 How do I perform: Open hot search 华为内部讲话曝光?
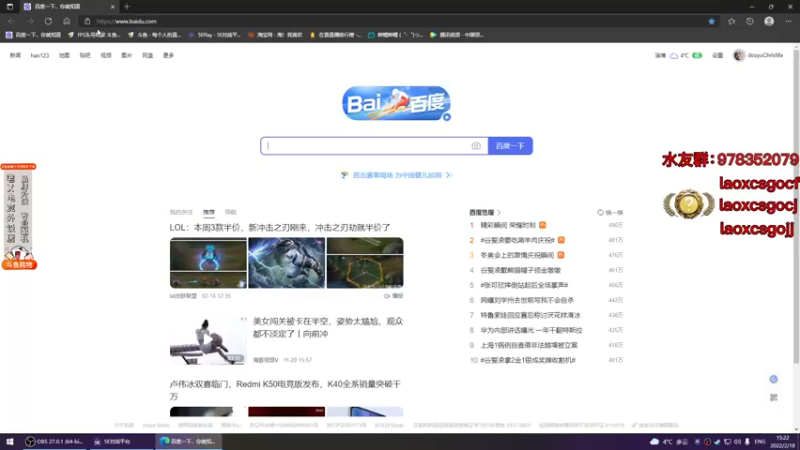(531, 330)
